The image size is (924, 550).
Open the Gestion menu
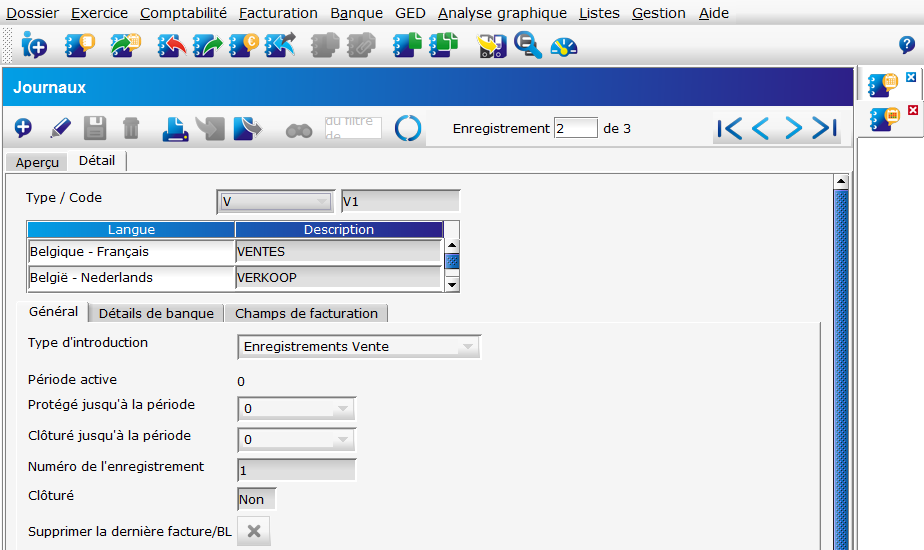(x=659, y=13)
